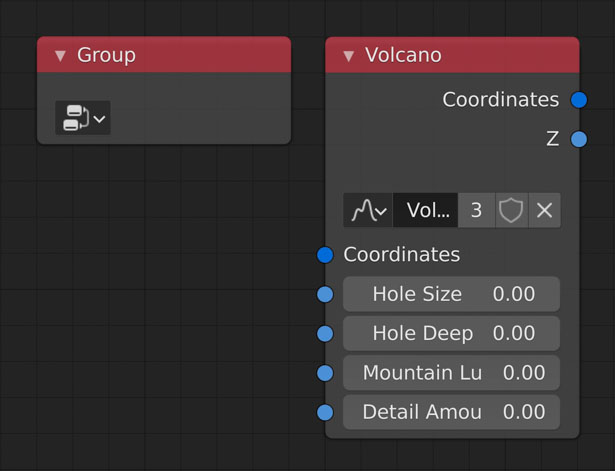Click the Hole Deep value field
This screenshot has height=471, width=615.
point(451,333)
